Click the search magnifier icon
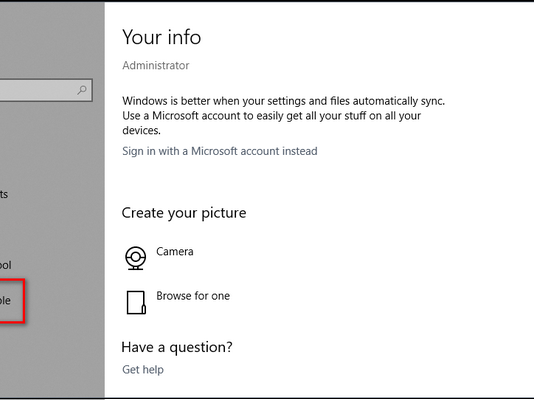This screenshot has height=400, width=534. click(82, 90)
